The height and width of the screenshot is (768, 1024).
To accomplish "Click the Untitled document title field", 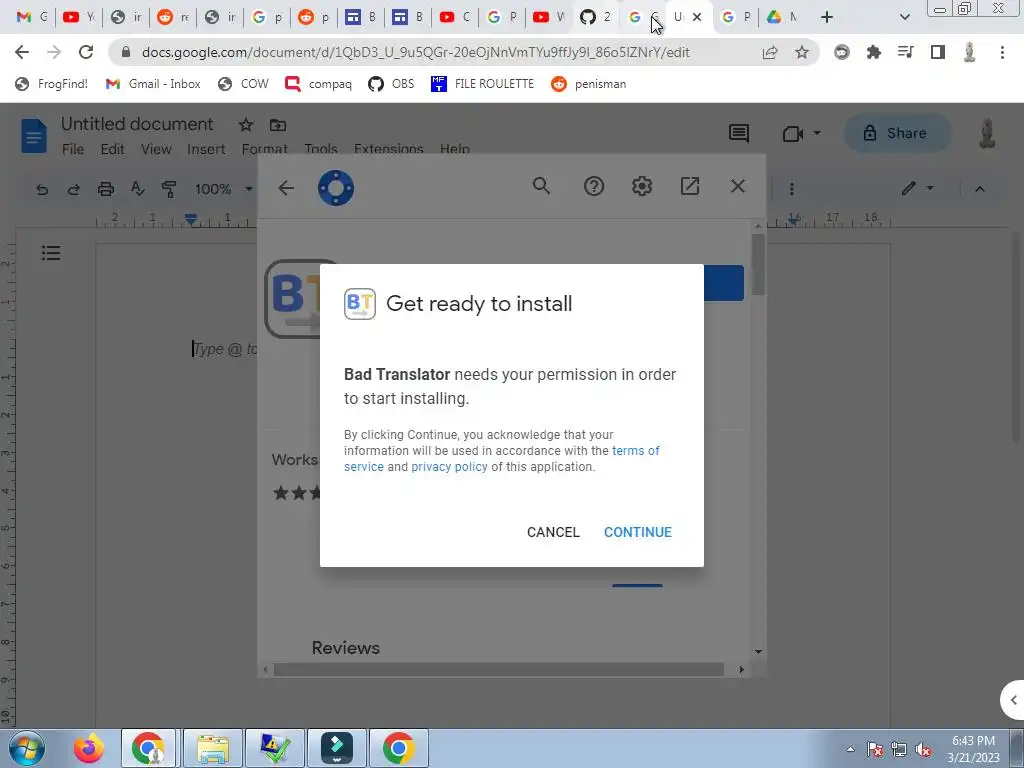I will (x=137, y=124).
